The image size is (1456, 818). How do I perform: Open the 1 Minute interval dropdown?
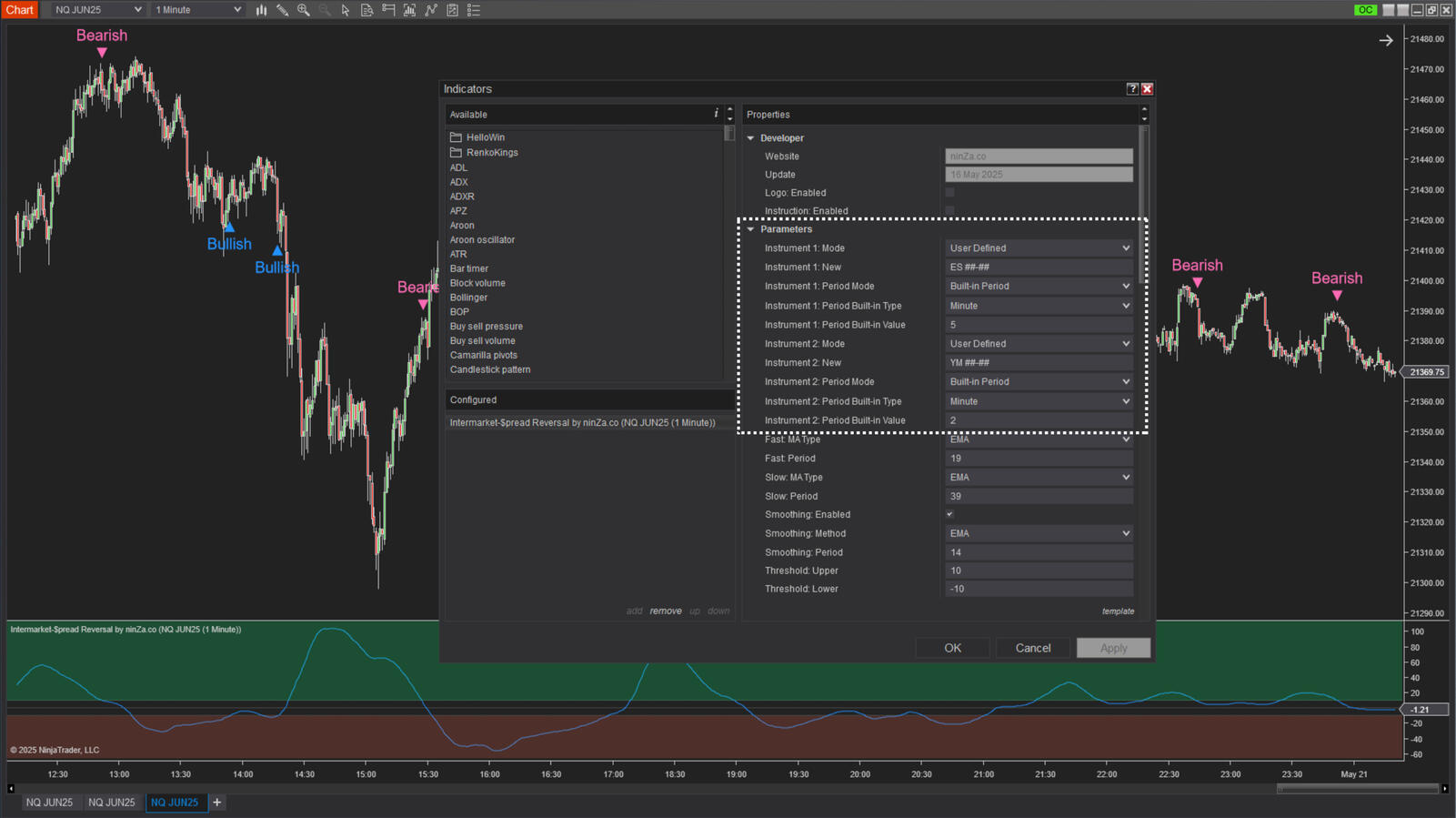[x=197, y=10]
